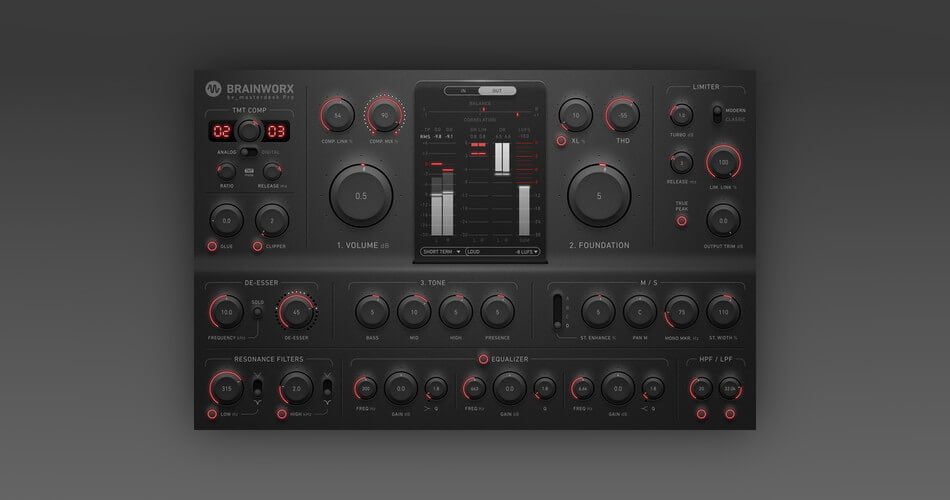Click the Lim. Link knob showing 100
Viewport: 950px width, 500px height.
pyautogui.click(x=723, y=162)
